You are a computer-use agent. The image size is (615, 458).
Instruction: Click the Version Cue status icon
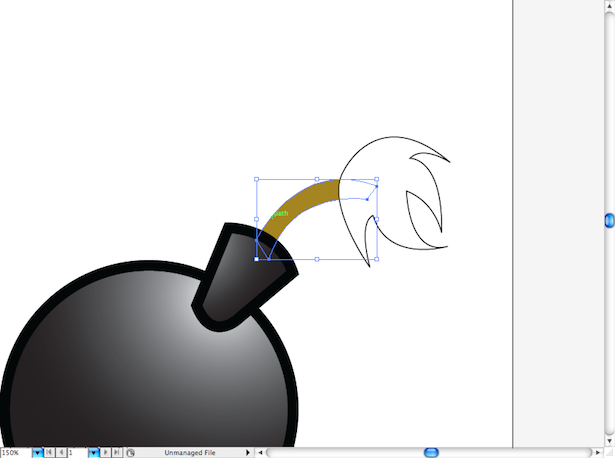point(131,453)
